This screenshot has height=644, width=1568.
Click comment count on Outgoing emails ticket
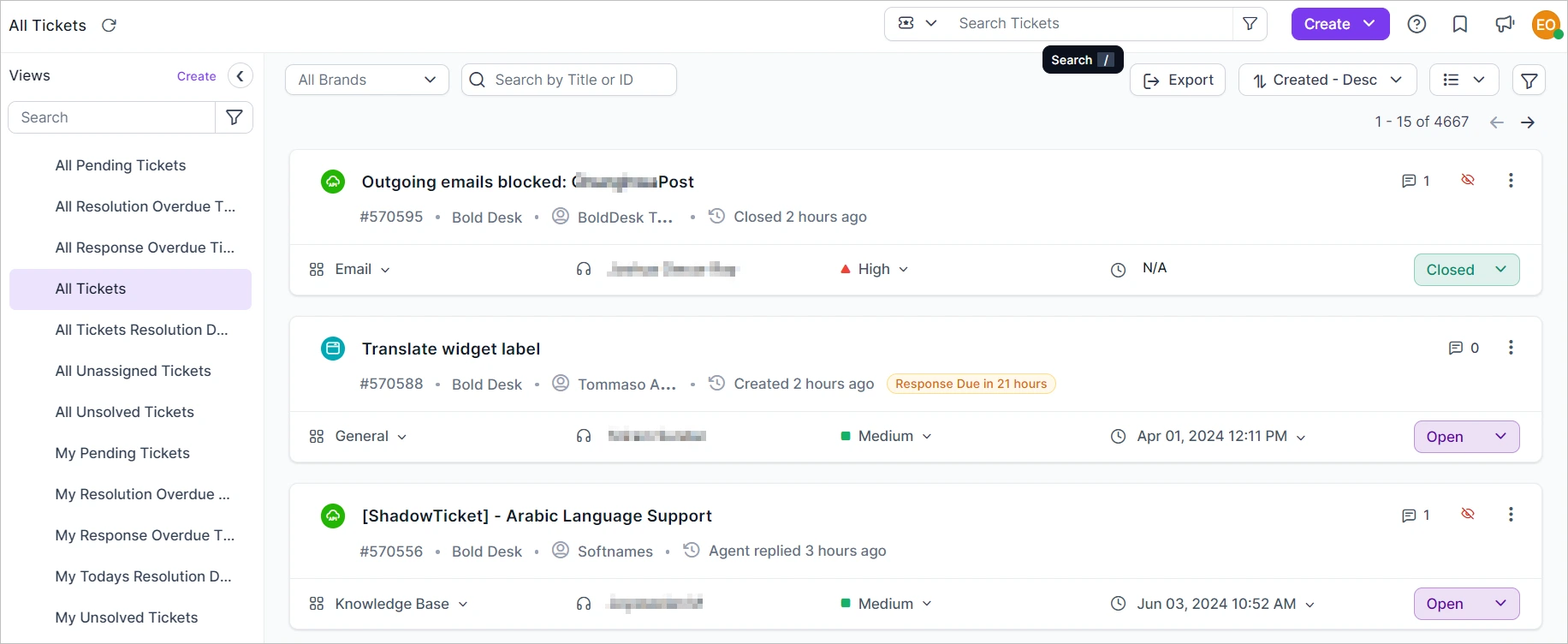[1416, 181]
